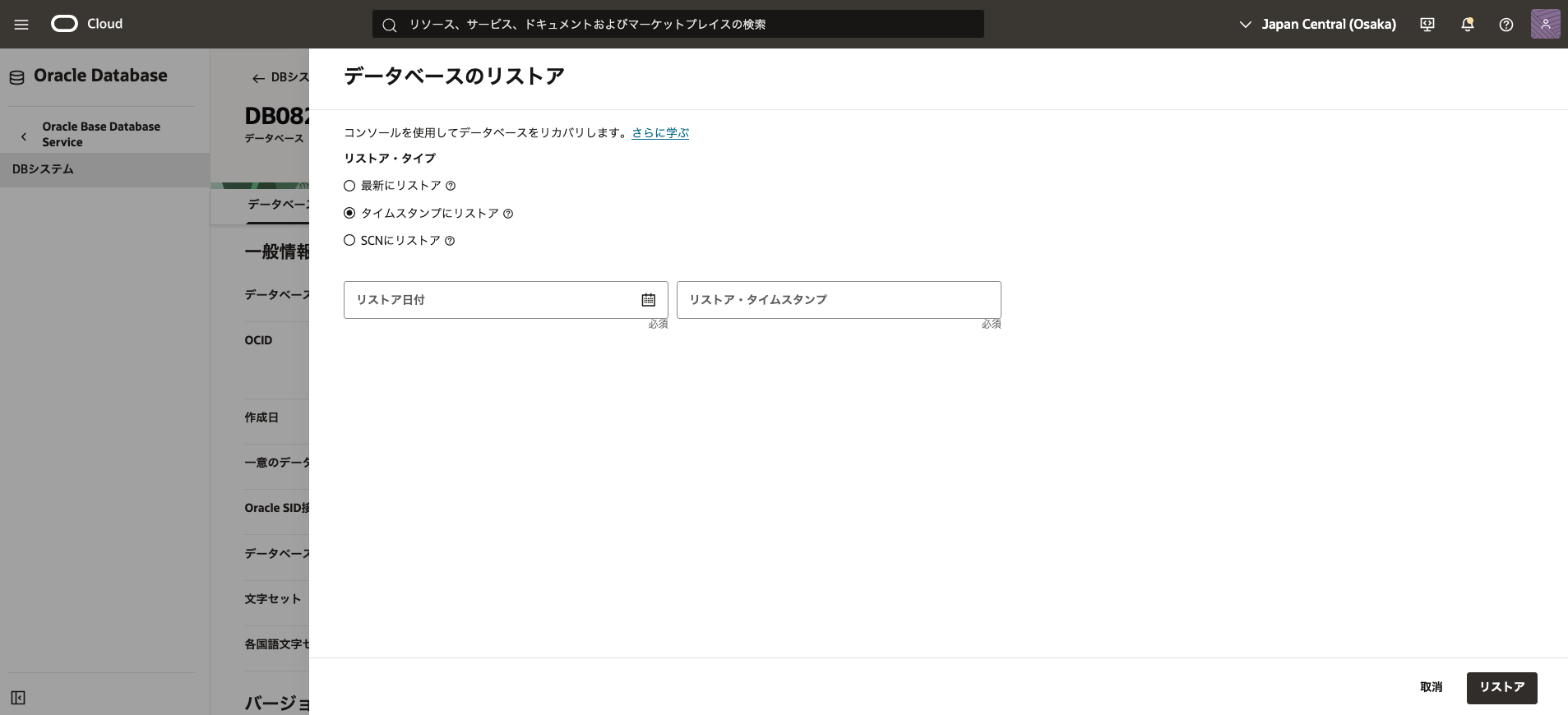
Task: Open the さらに学ぶ link
Action: coord(660,133)
